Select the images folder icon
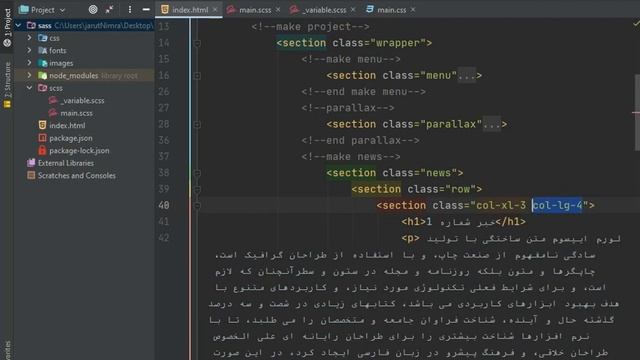This screenshot has width=640, height=360. (42, 63)
